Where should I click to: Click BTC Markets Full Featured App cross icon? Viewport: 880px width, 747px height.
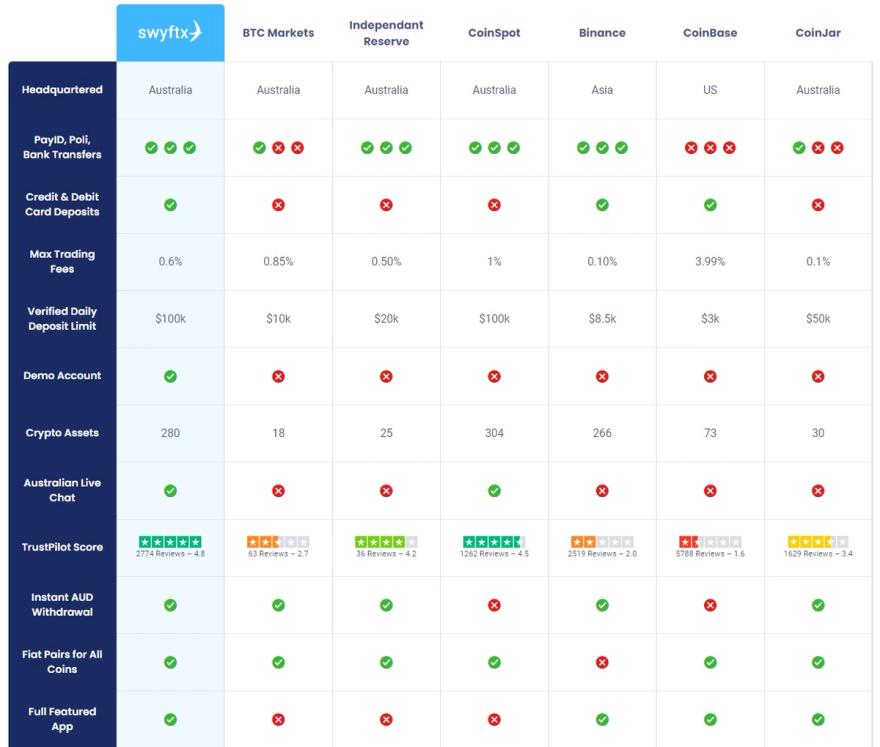point(278,719)
